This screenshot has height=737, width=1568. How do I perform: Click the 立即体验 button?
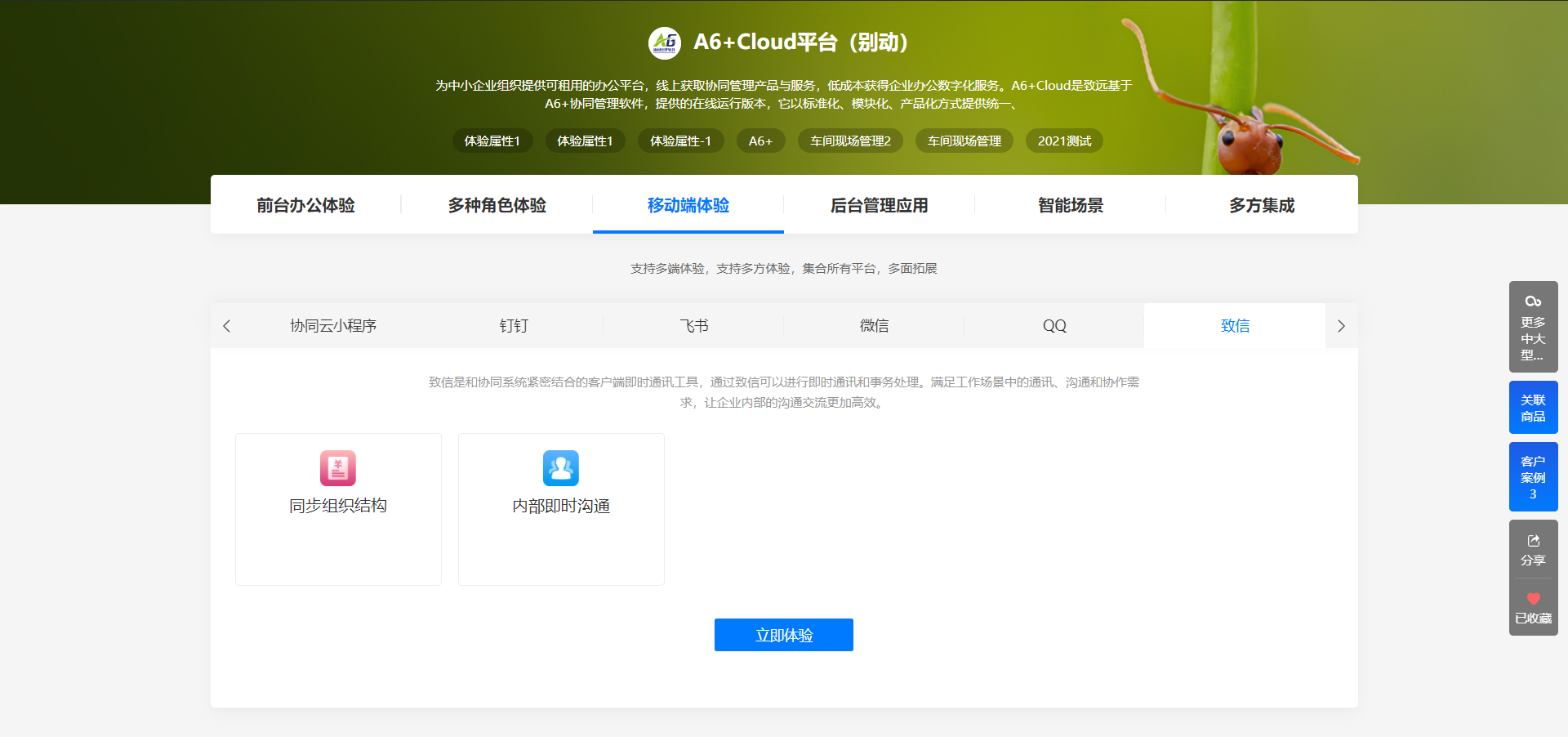pyautogui.click(x=784, y=635)
